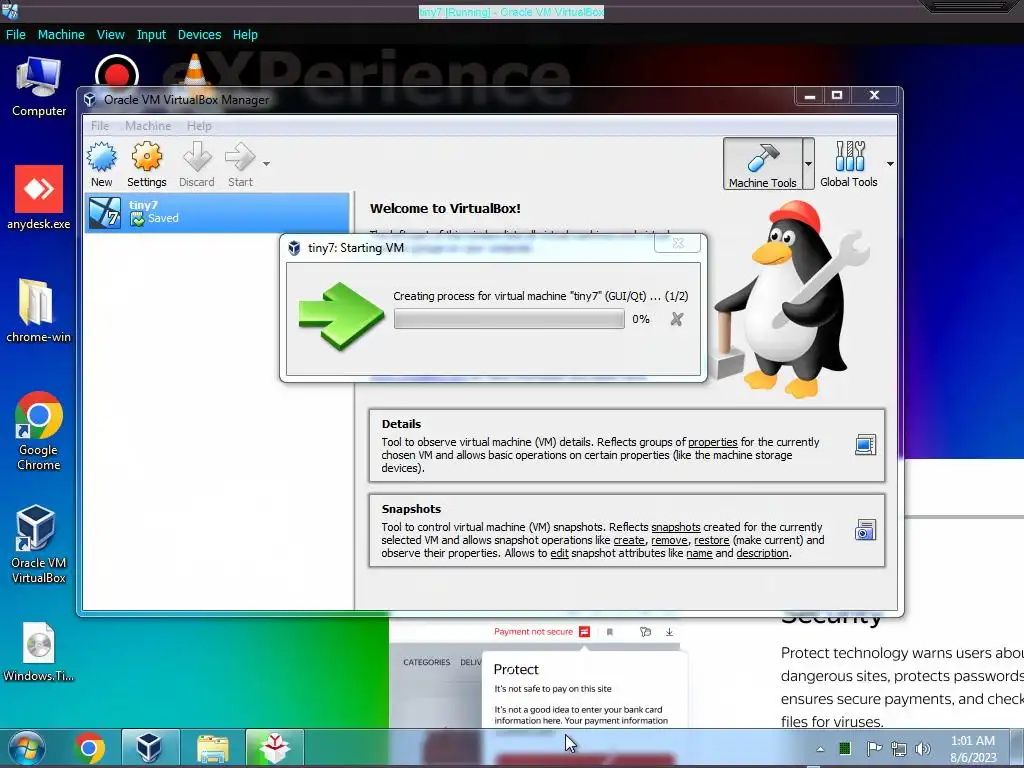Select the Google Chrome desktop shortcut
The image size is (1024, 768).
tap(39, 431)
